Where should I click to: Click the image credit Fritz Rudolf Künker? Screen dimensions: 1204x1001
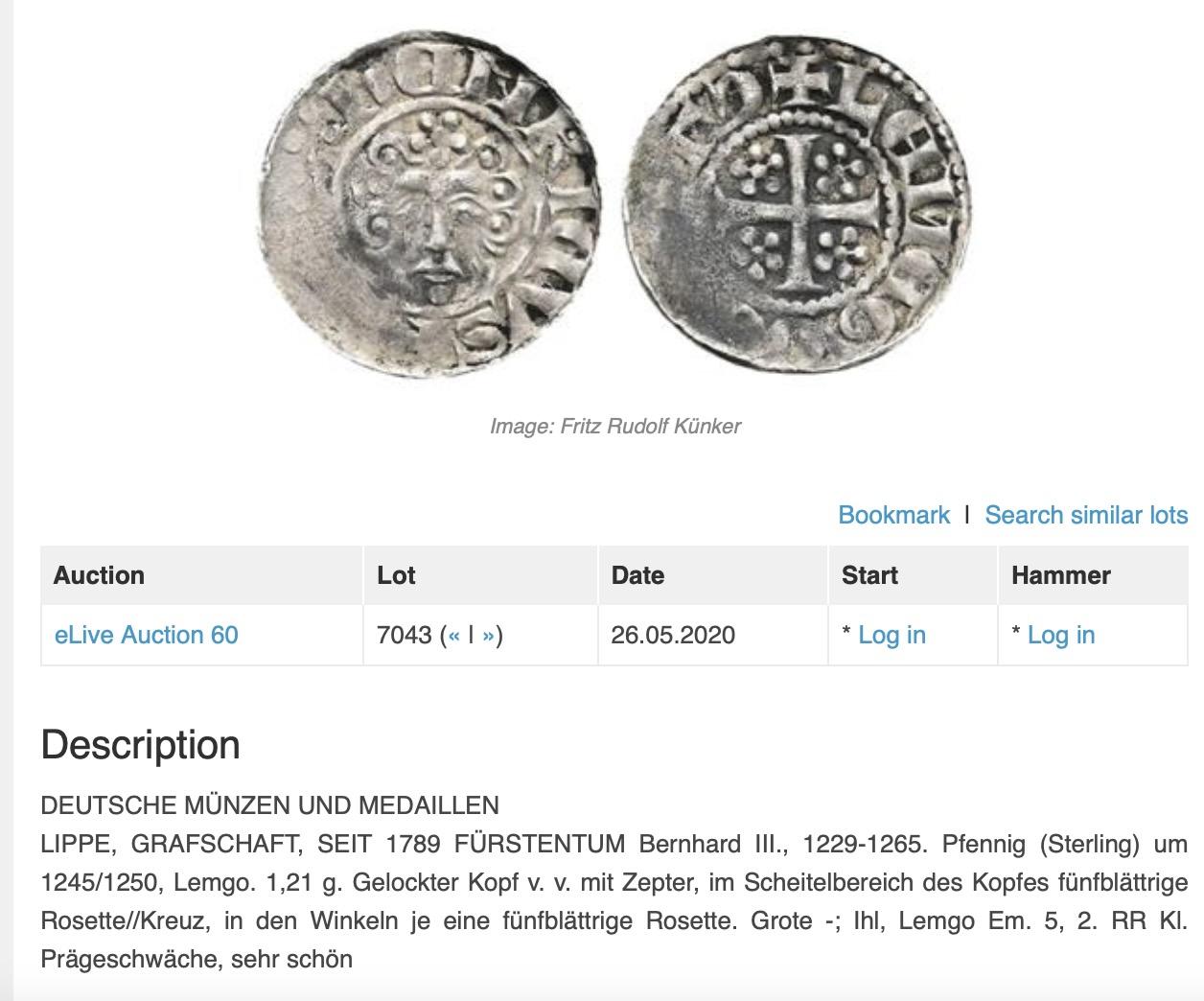(x=615, y=426)
